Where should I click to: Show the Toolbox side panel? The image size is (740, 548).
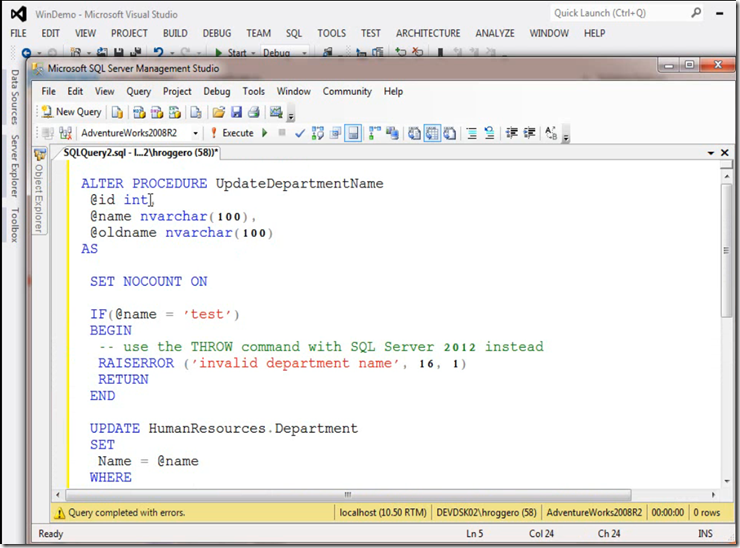click(x=15, y=225)
